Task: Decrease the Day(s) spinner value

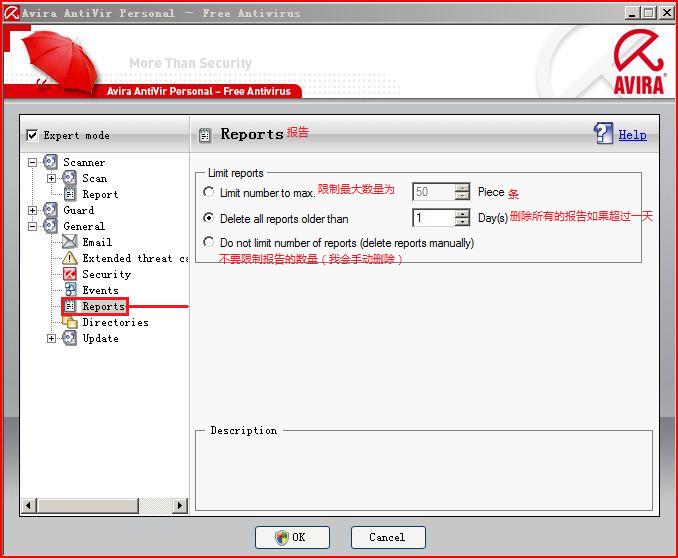Action: click(x=462, y=222)
